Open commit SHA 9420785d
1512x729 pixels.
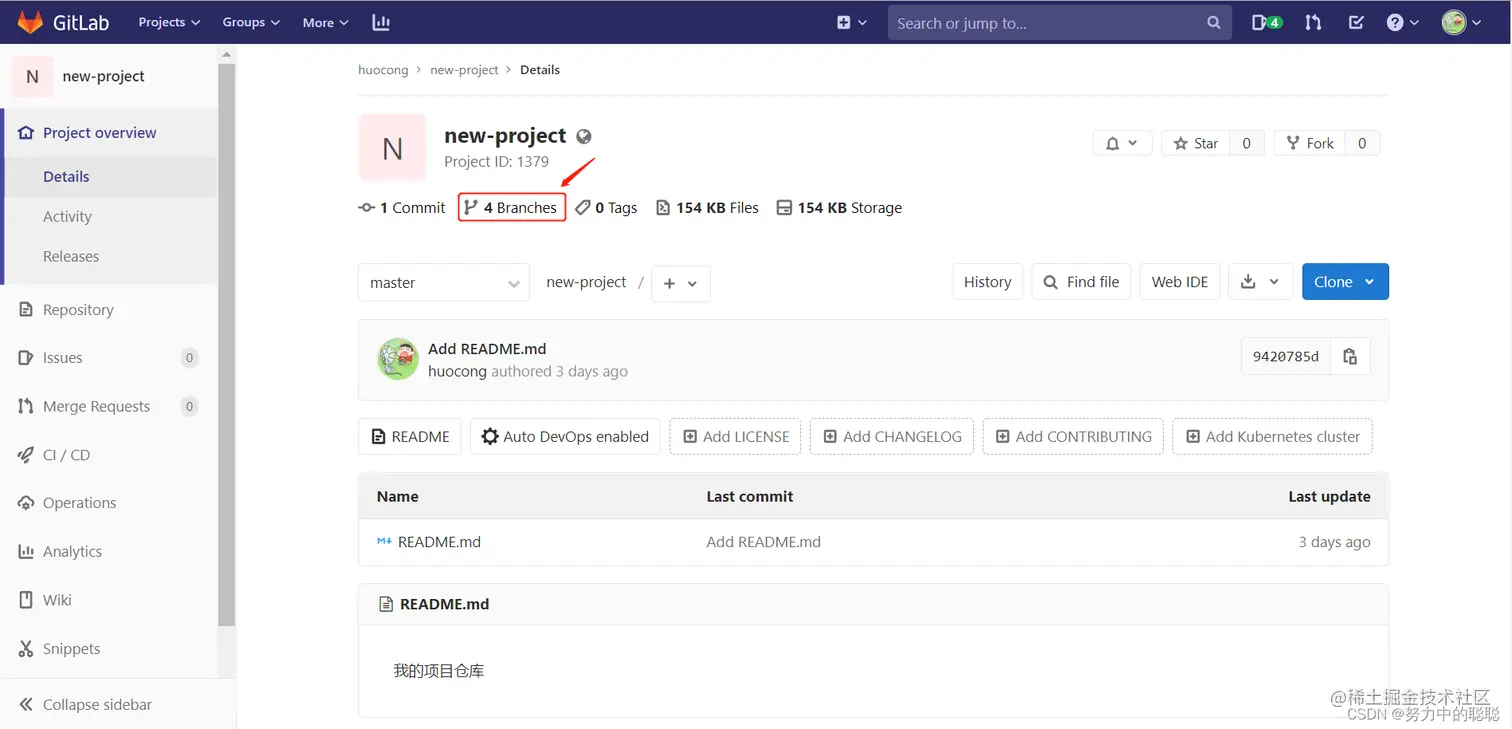[x=1285, y=356]
